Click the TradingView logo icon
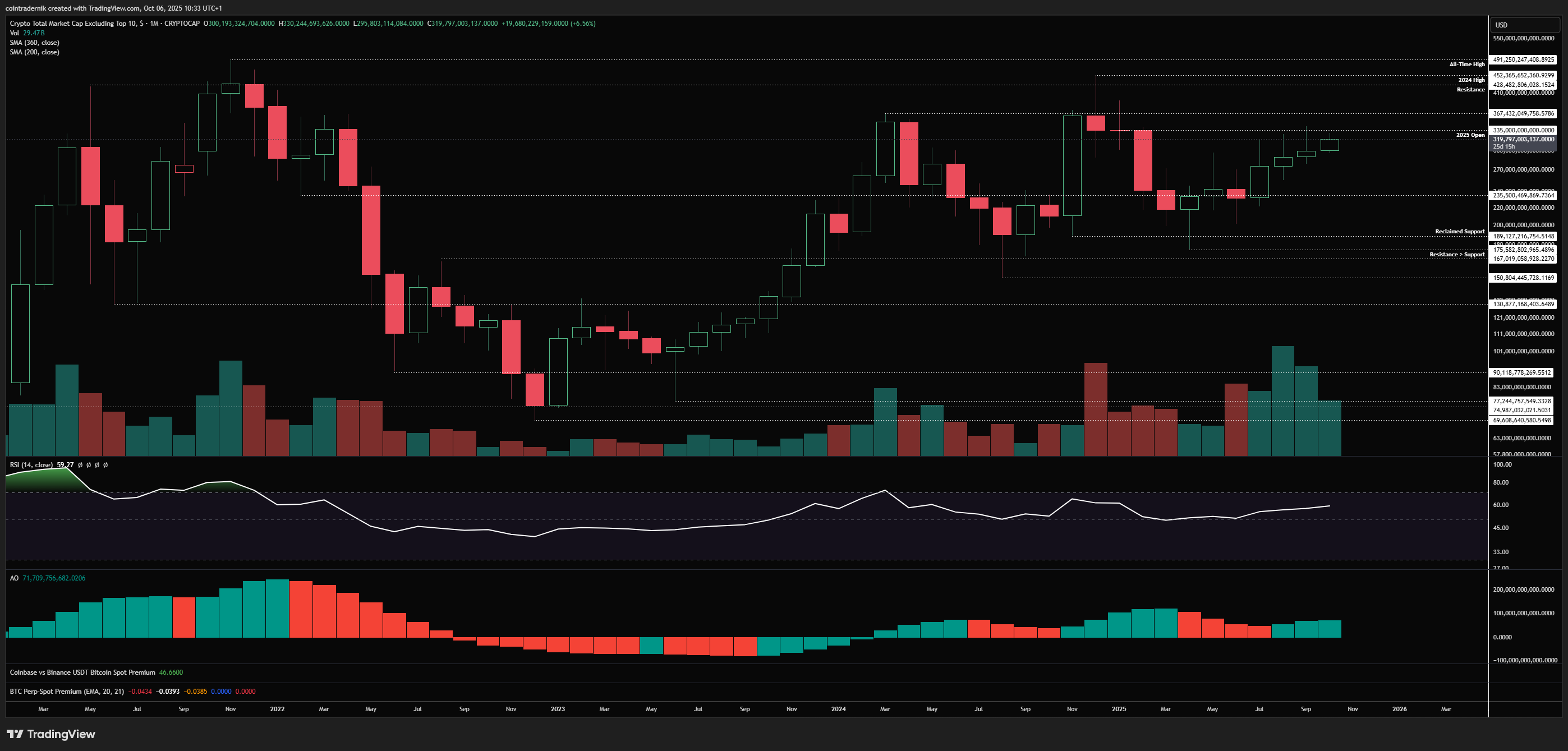1568x751 pixels. [15, 734]
